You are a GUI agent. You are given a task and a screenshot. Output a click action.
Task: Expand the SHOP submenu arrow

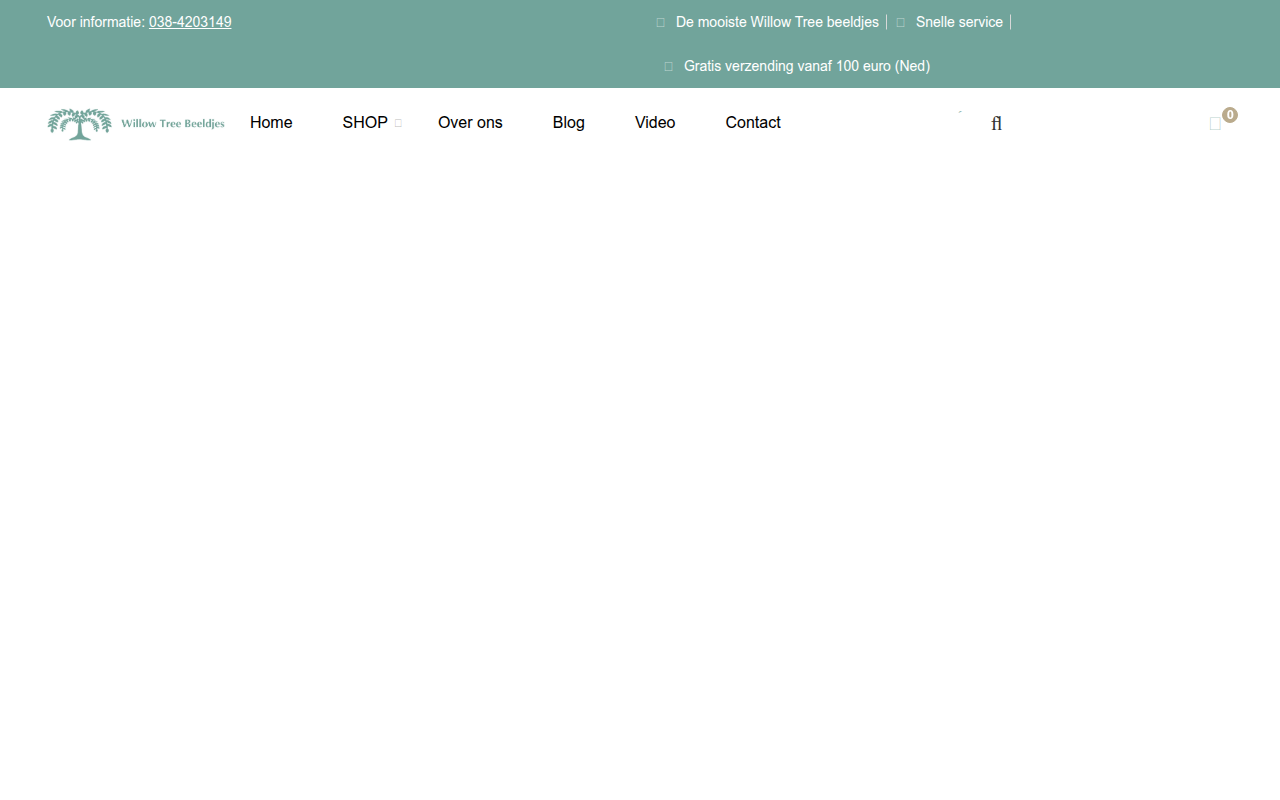[x=398, y=123]
